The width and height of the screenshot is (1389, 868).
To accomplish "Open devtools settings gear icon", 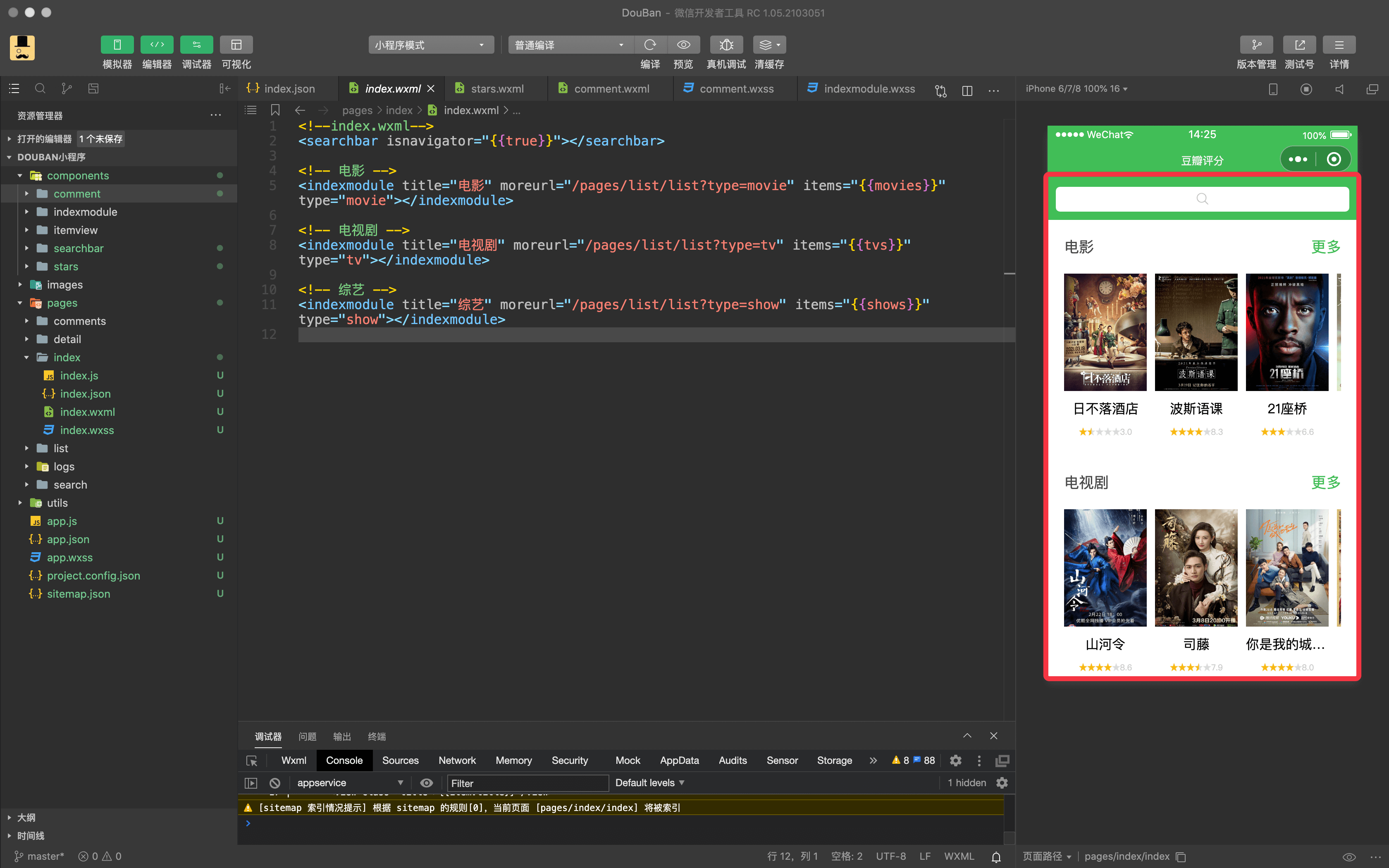I will [x=956, y=761].
